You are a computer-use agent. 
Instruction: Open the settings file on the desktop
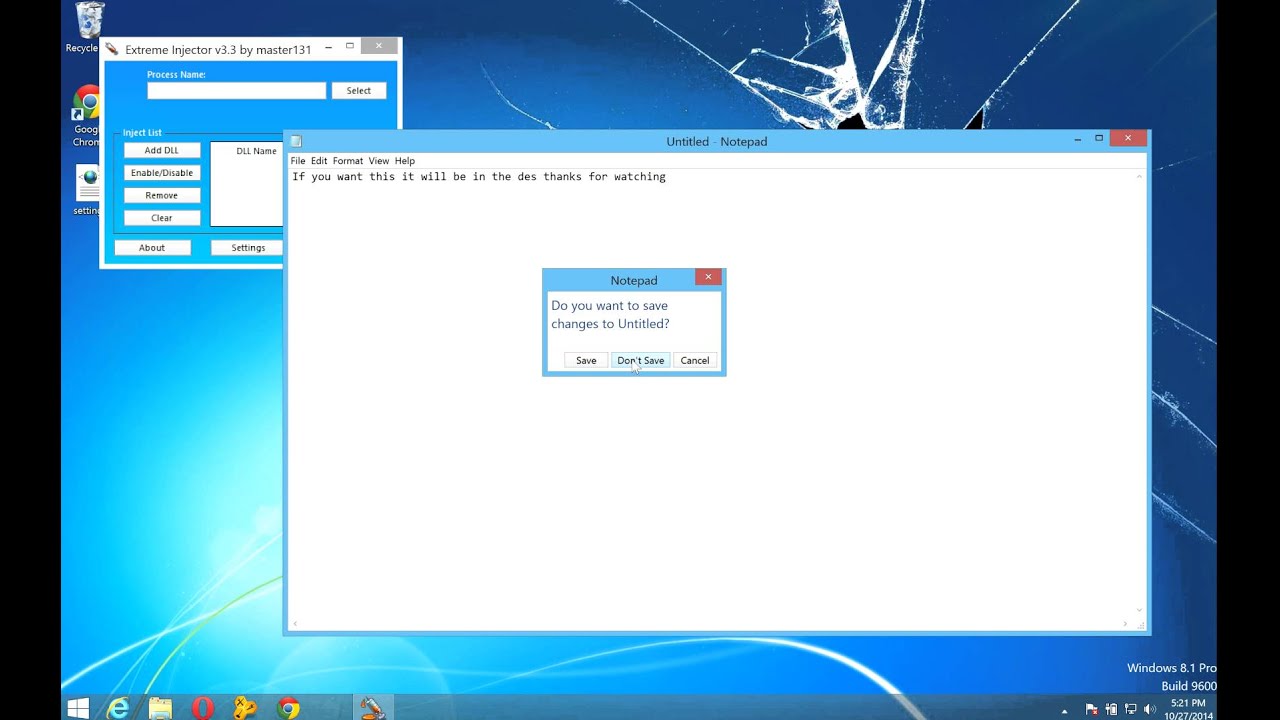[88, 190]
